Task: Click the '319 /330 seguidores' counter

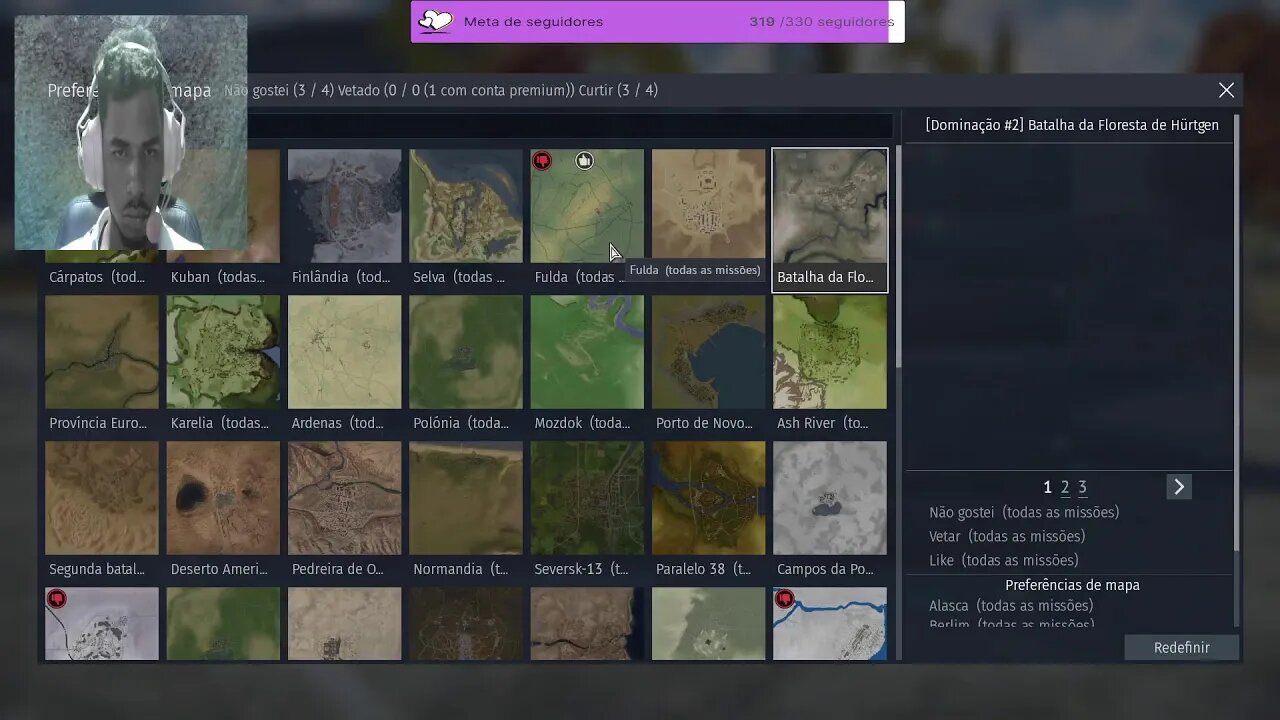Action: click(x=822, y=22)
